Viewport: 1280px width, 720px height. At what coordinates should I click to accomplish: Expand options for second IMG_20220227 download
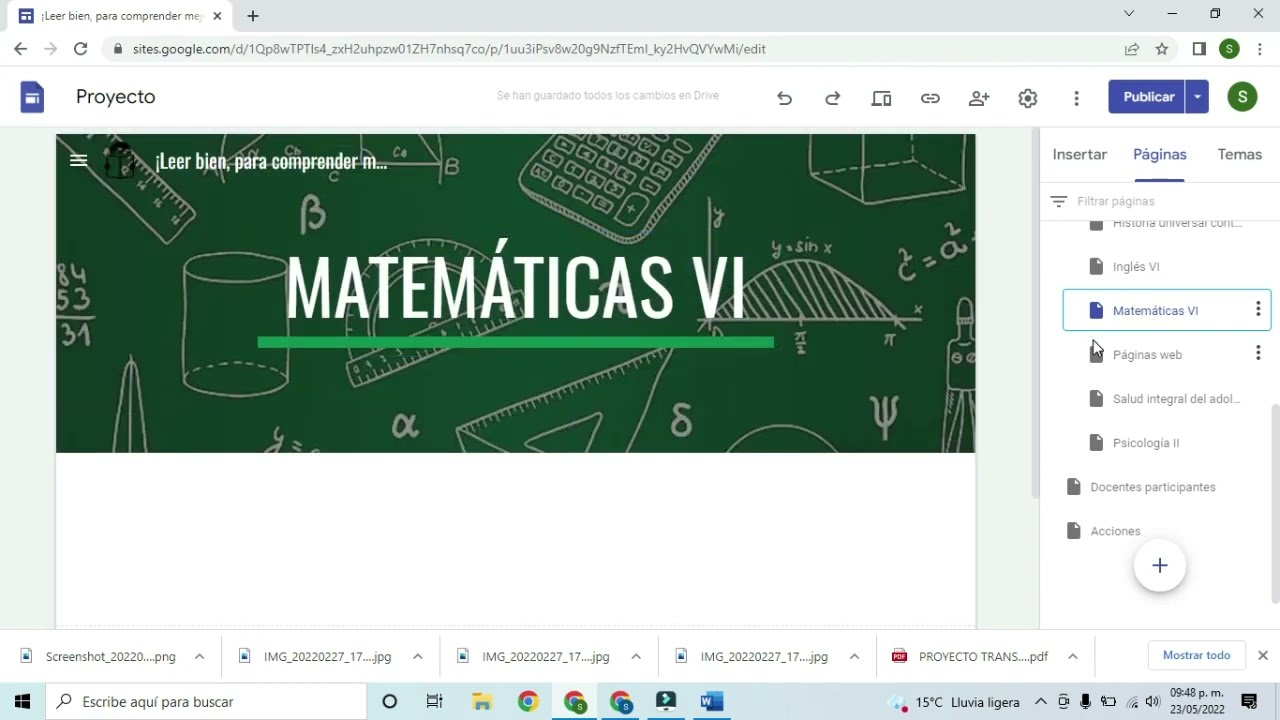pos(635,657)
